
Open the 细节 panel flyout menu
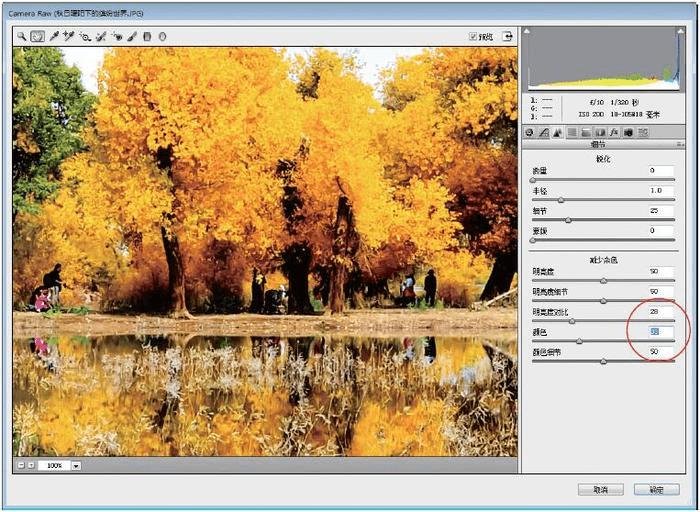click(x=680, y=145)
